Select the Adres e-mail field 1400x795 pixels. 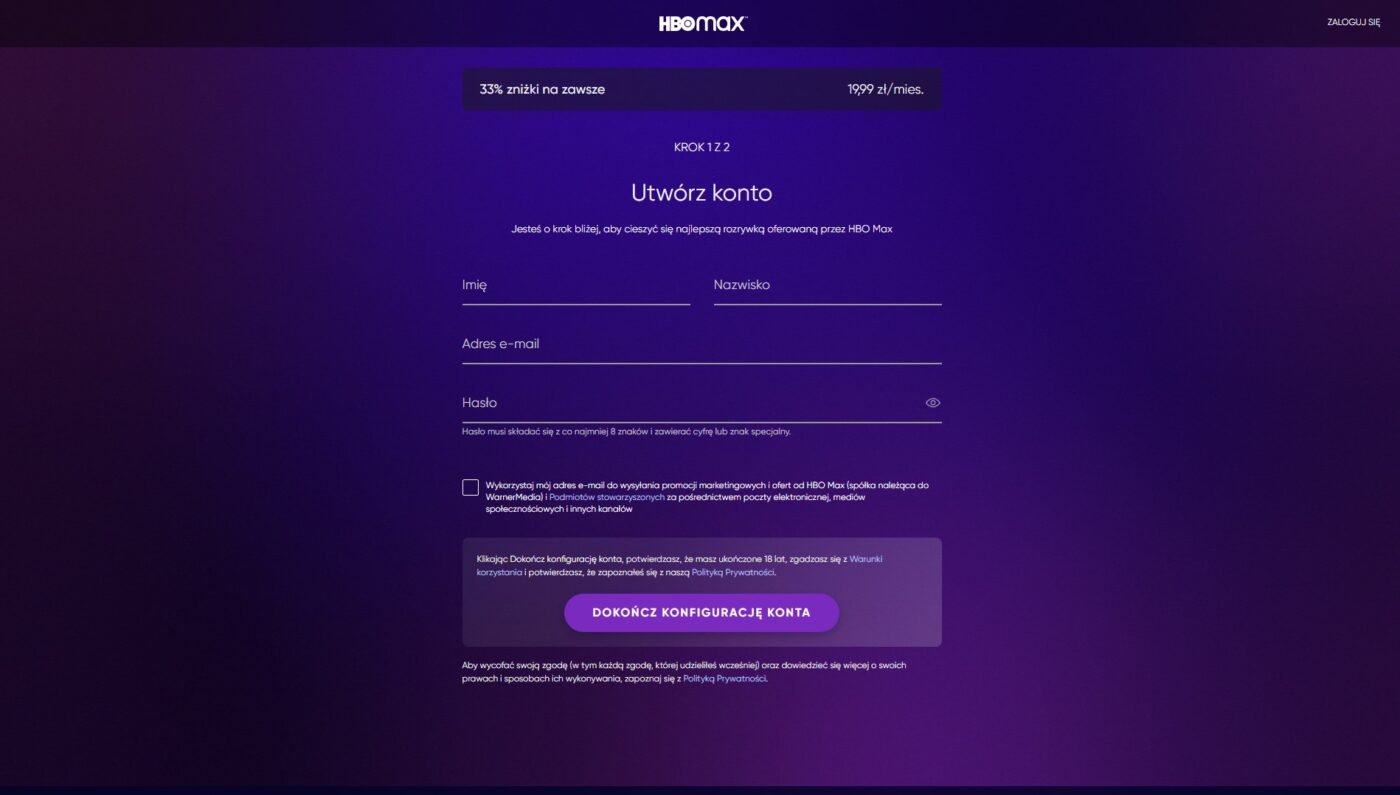[x=702, y=345]
